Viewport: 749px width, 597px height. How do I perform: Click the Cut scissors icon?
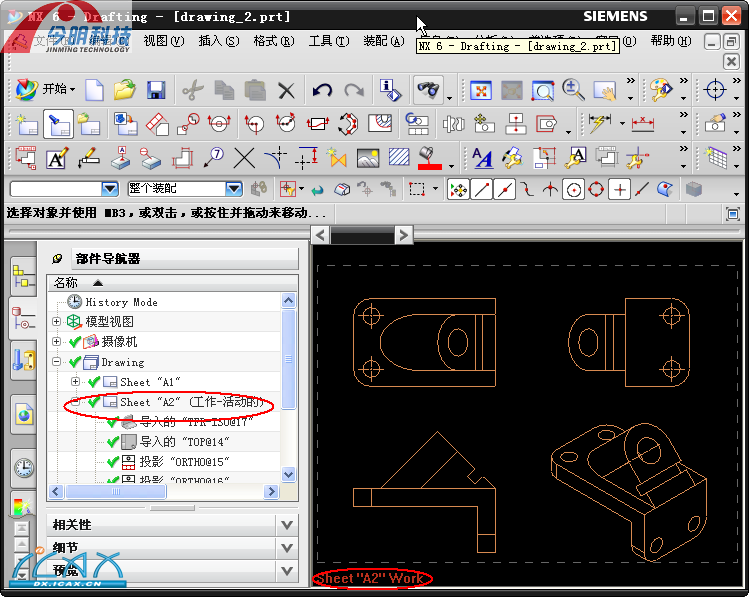[x=192, y=91]
